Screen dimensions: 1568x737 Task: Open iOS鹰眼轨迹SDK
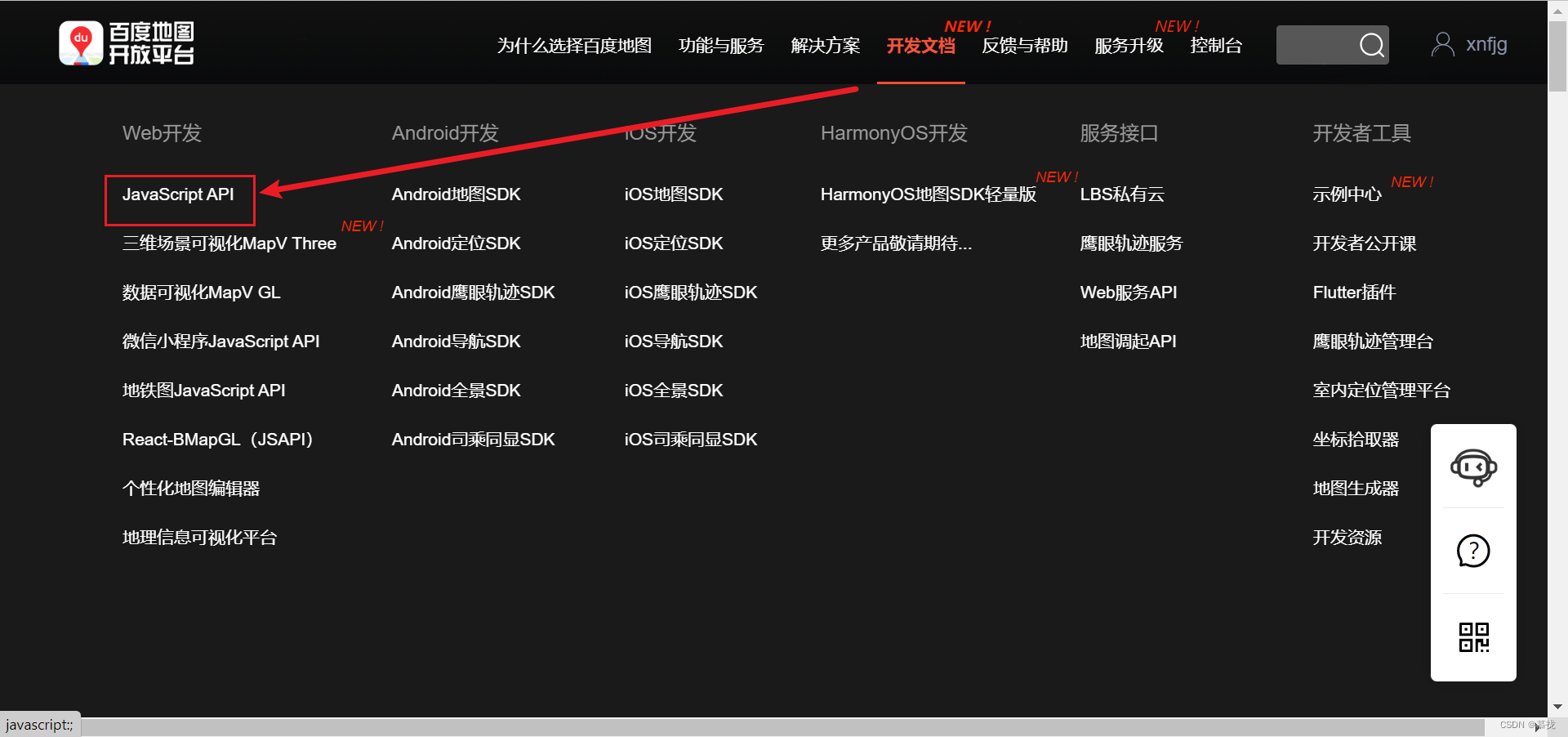click(691, 293)
